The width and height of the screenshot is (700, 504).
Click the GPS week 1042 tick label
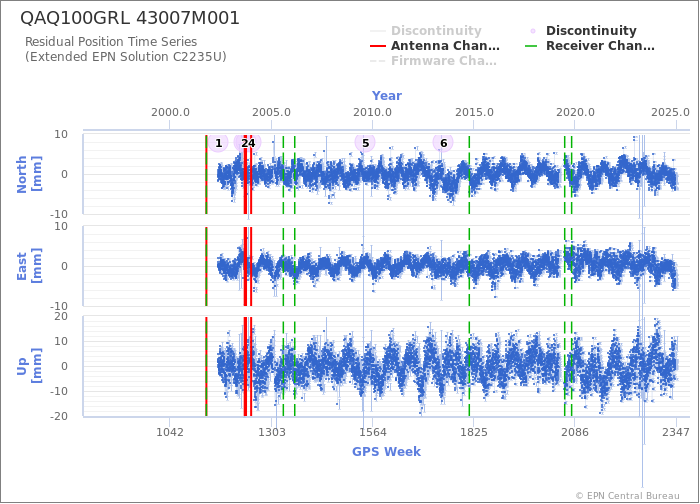pos(170,432)
